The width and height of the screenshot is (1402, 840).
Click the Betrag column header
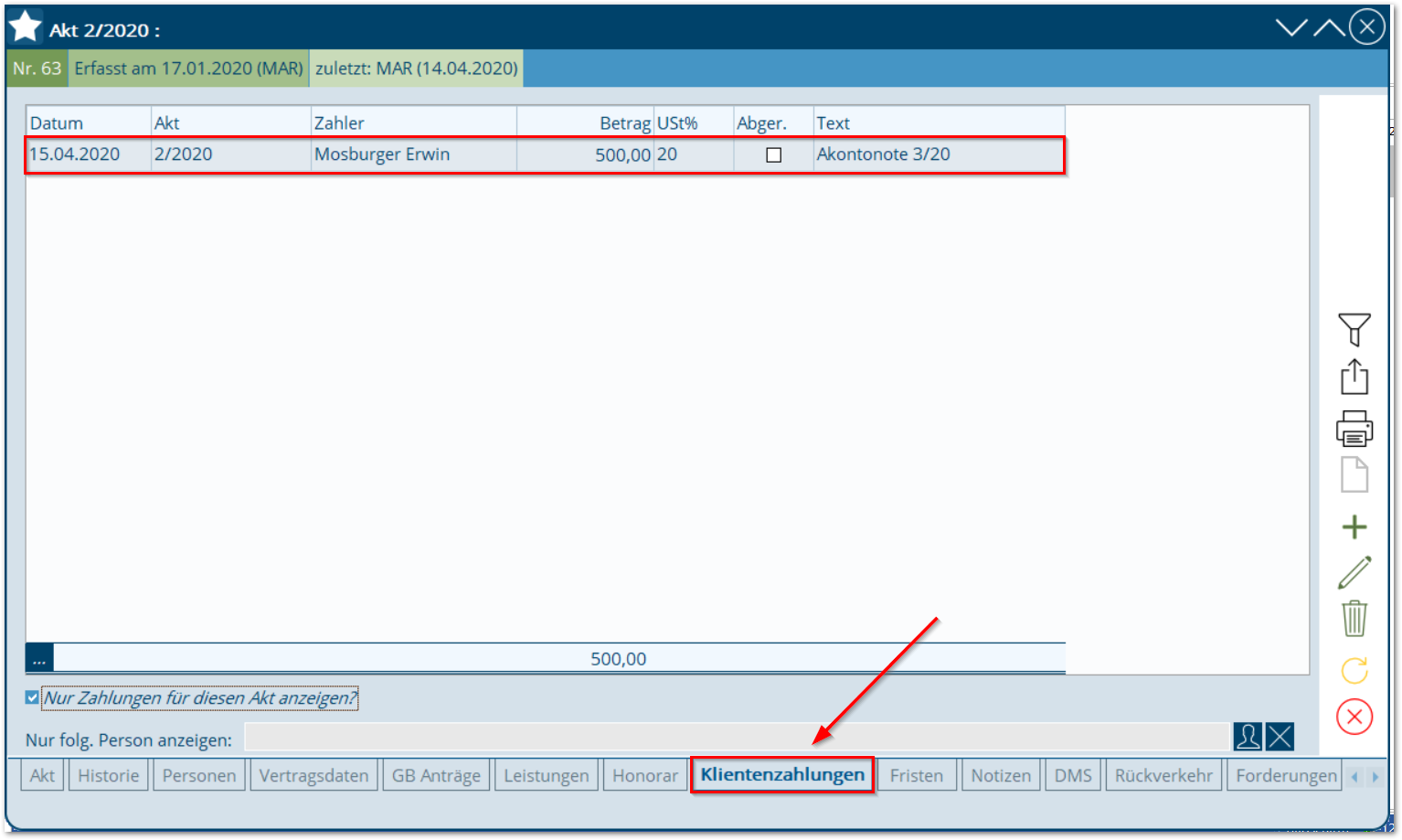[x=585, y=122]
